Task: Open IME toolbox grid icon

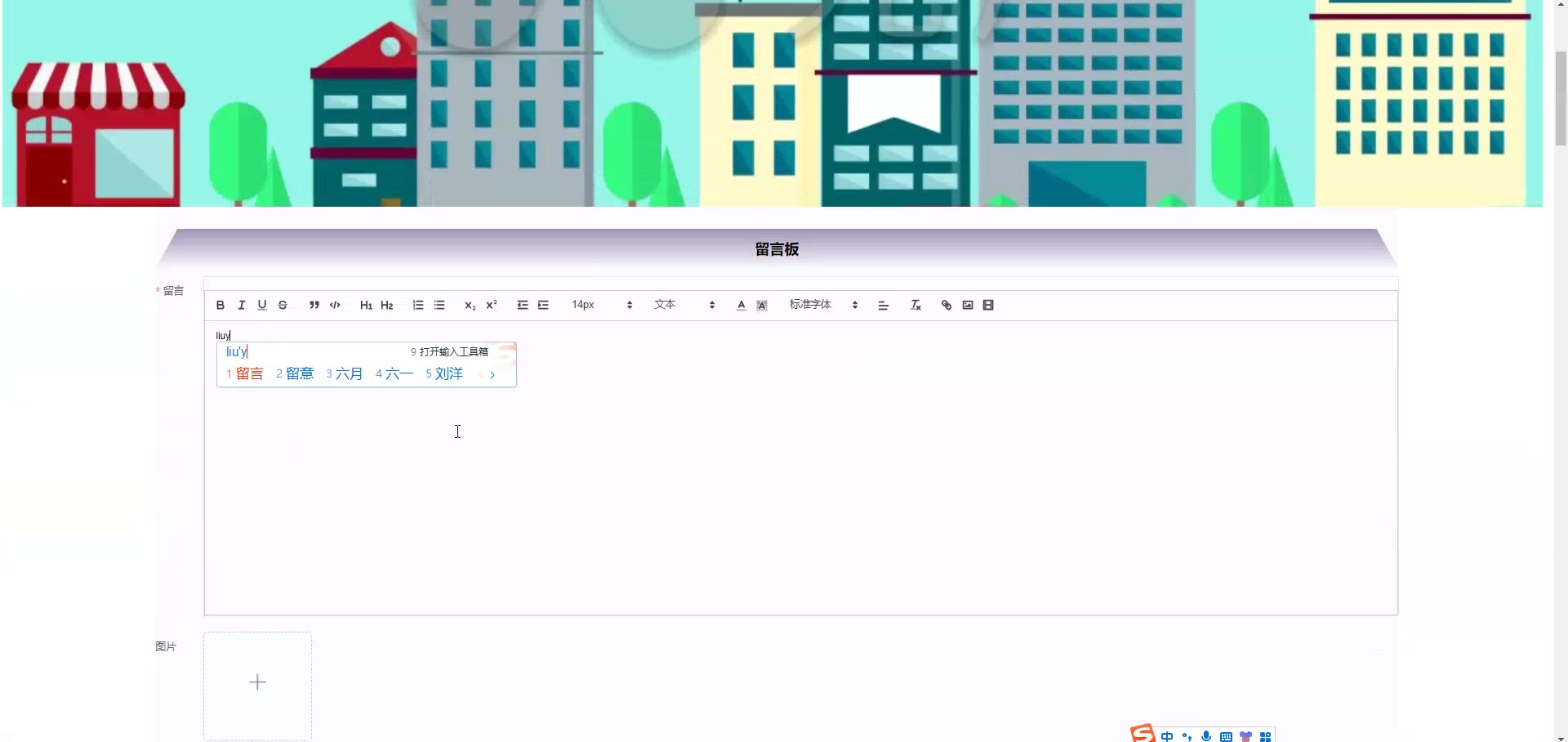Action: coord(1265,736)
